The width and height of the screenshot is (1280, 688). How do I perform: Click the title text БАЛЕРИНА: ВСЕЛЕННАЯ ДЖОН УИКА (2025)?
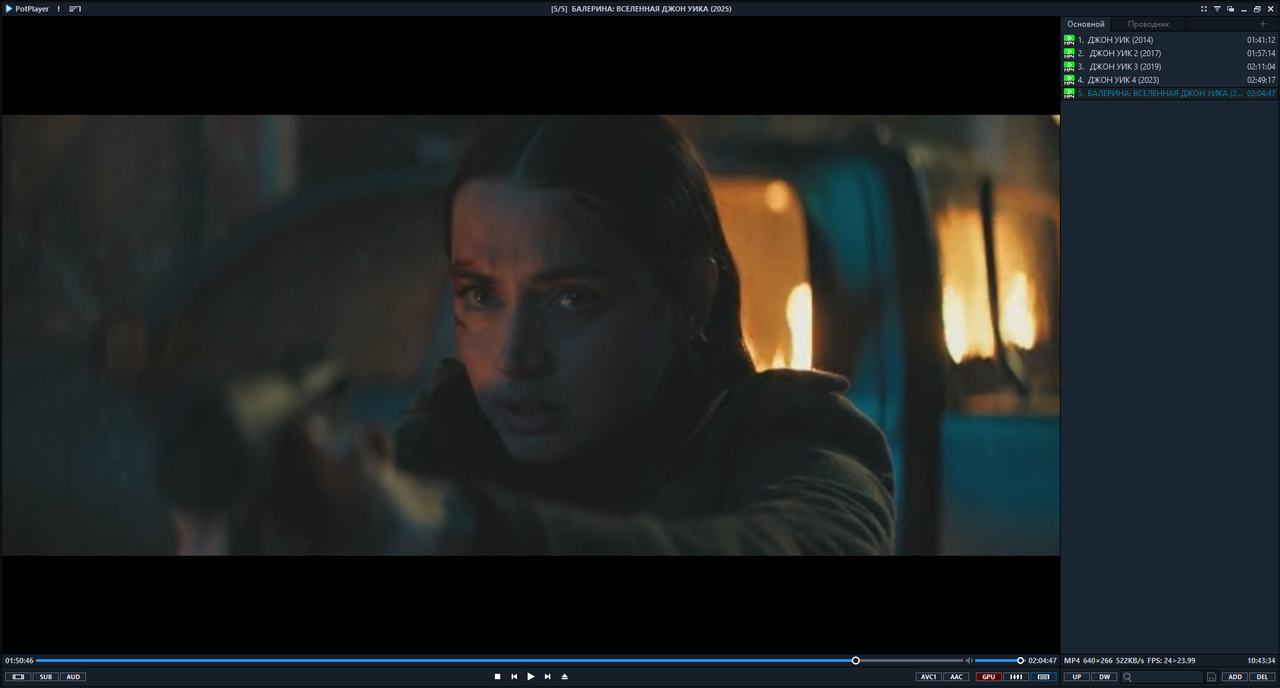click(x=652, y=8)
